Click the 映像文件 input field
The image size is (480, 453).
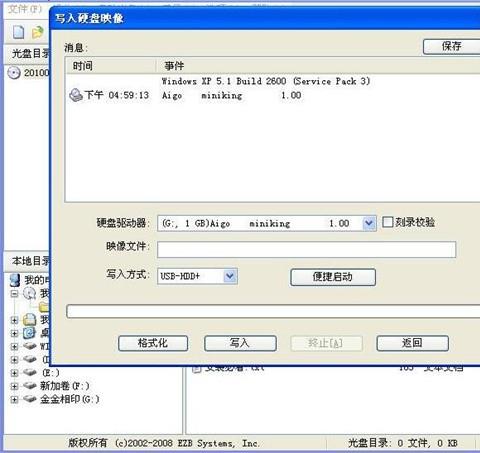(306, 250)
